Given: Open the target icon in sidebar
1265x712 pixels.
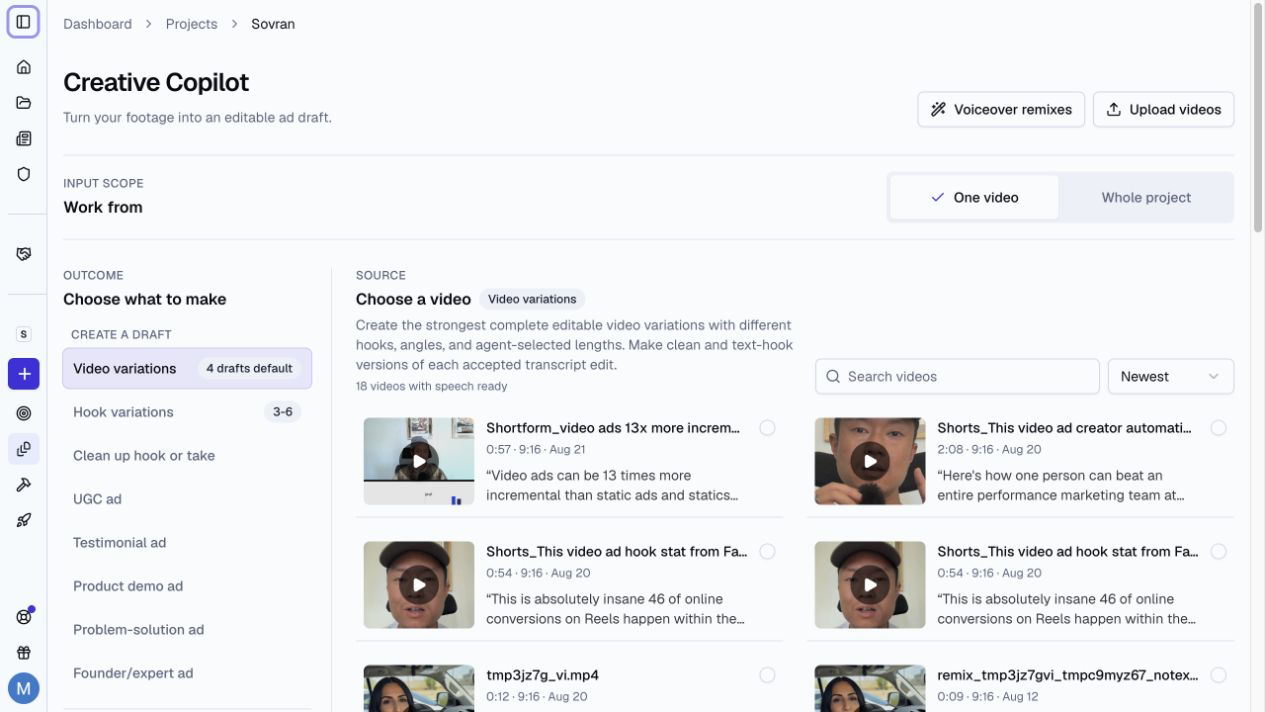Looking at the screenshot, I should tap(23, 413).
